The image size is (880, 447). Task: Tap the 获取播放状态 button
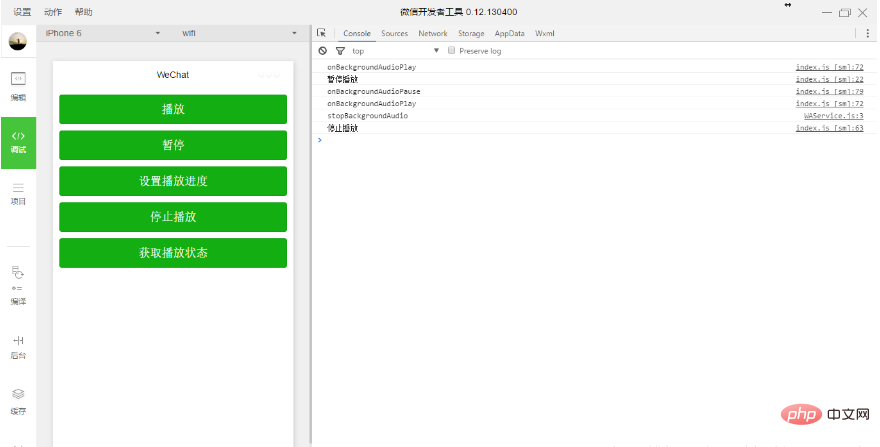(x=173, y=253)
